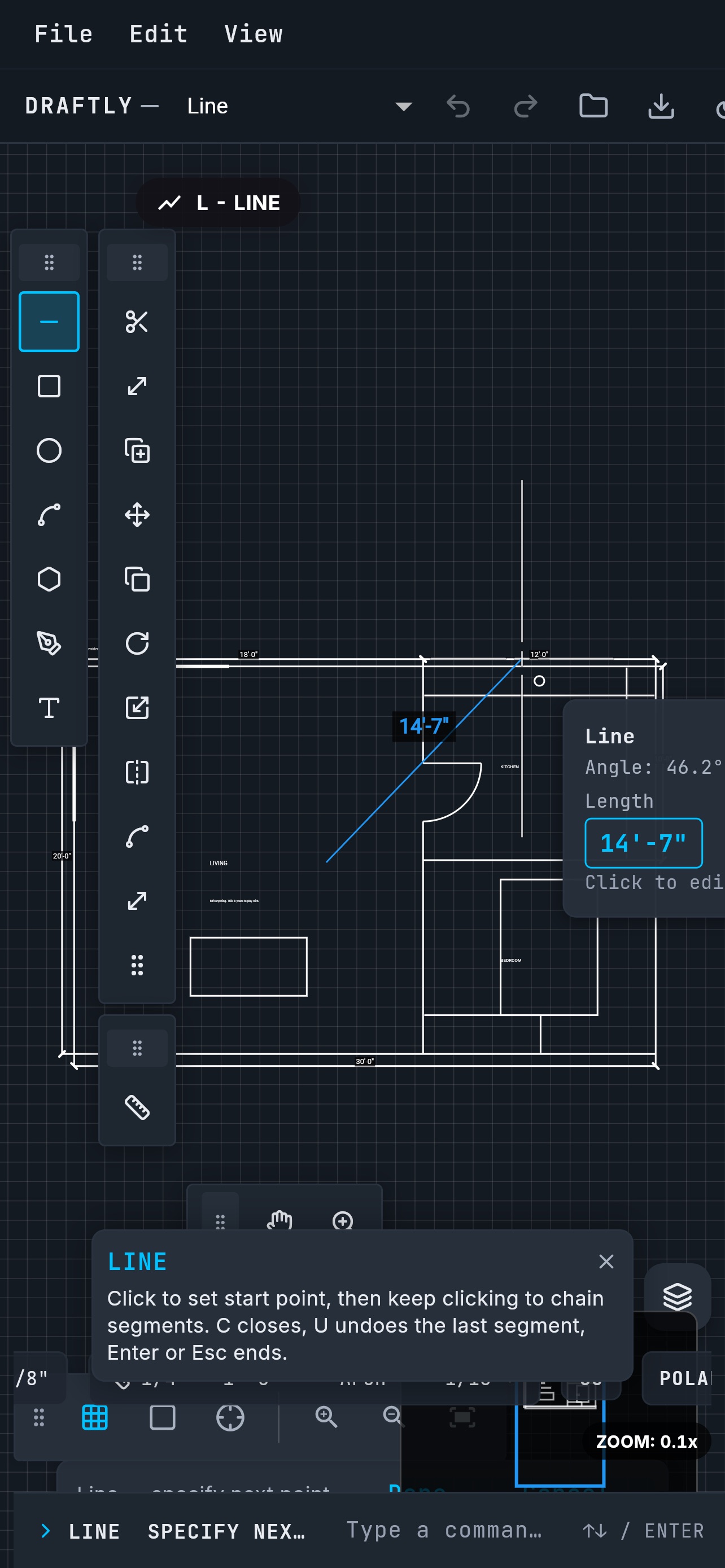Click the ZOOM: 0.1x indicator
The image size is (725, 1568).
(647, 1442)
